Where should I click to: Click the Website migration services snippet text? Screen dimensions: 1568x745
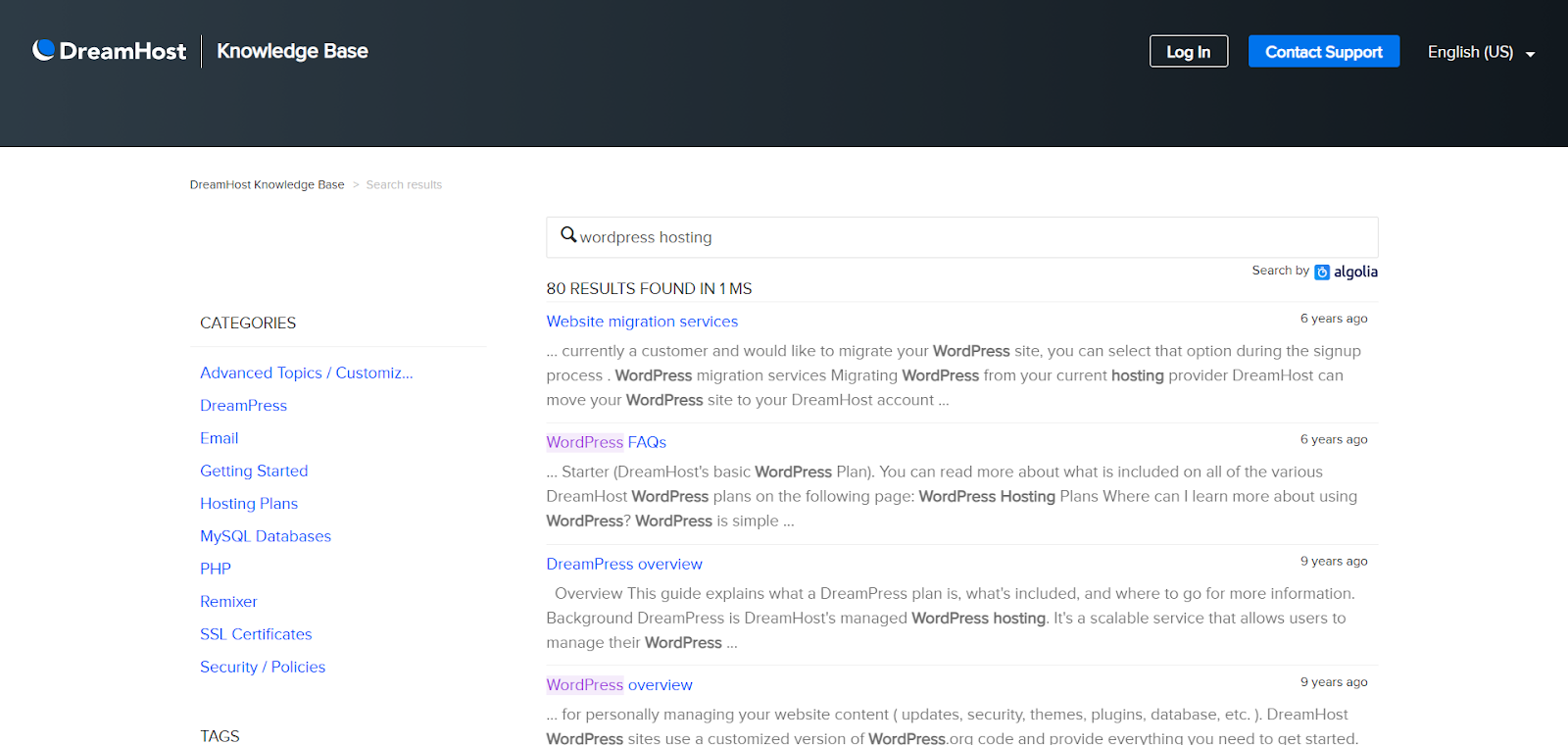pos(954,375)
